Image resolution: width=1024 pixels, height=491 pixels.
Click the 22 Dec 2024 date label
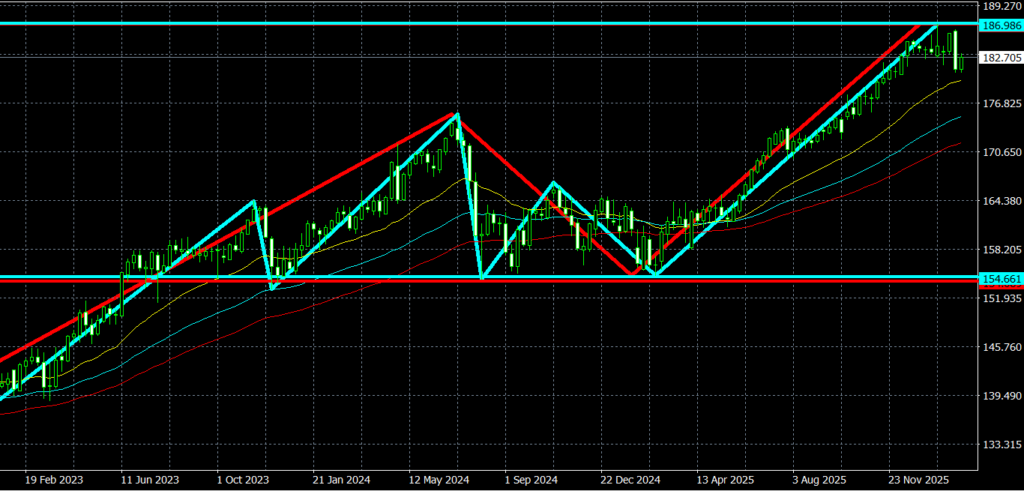631,479
